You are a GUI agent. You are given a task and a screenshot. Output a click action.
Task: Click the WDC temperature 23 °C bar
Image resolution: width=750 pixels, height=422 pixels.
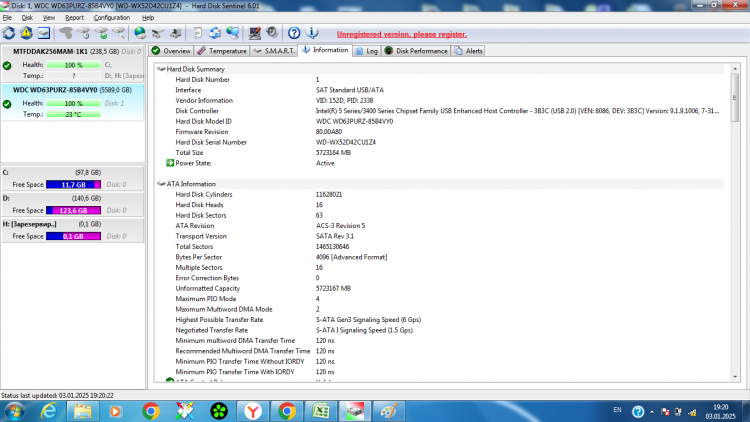click(x=74, y=114)
